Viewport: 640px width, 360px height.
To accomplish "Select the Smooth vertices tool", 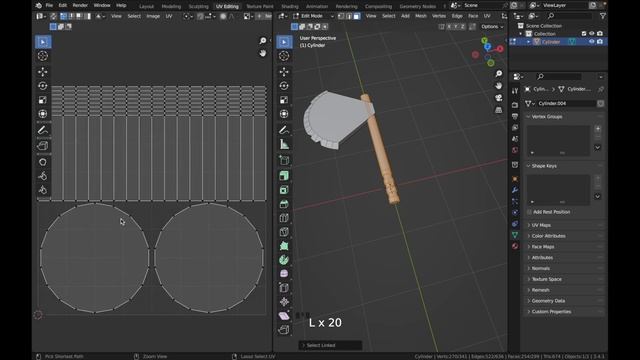I will [x=284, y=274].
